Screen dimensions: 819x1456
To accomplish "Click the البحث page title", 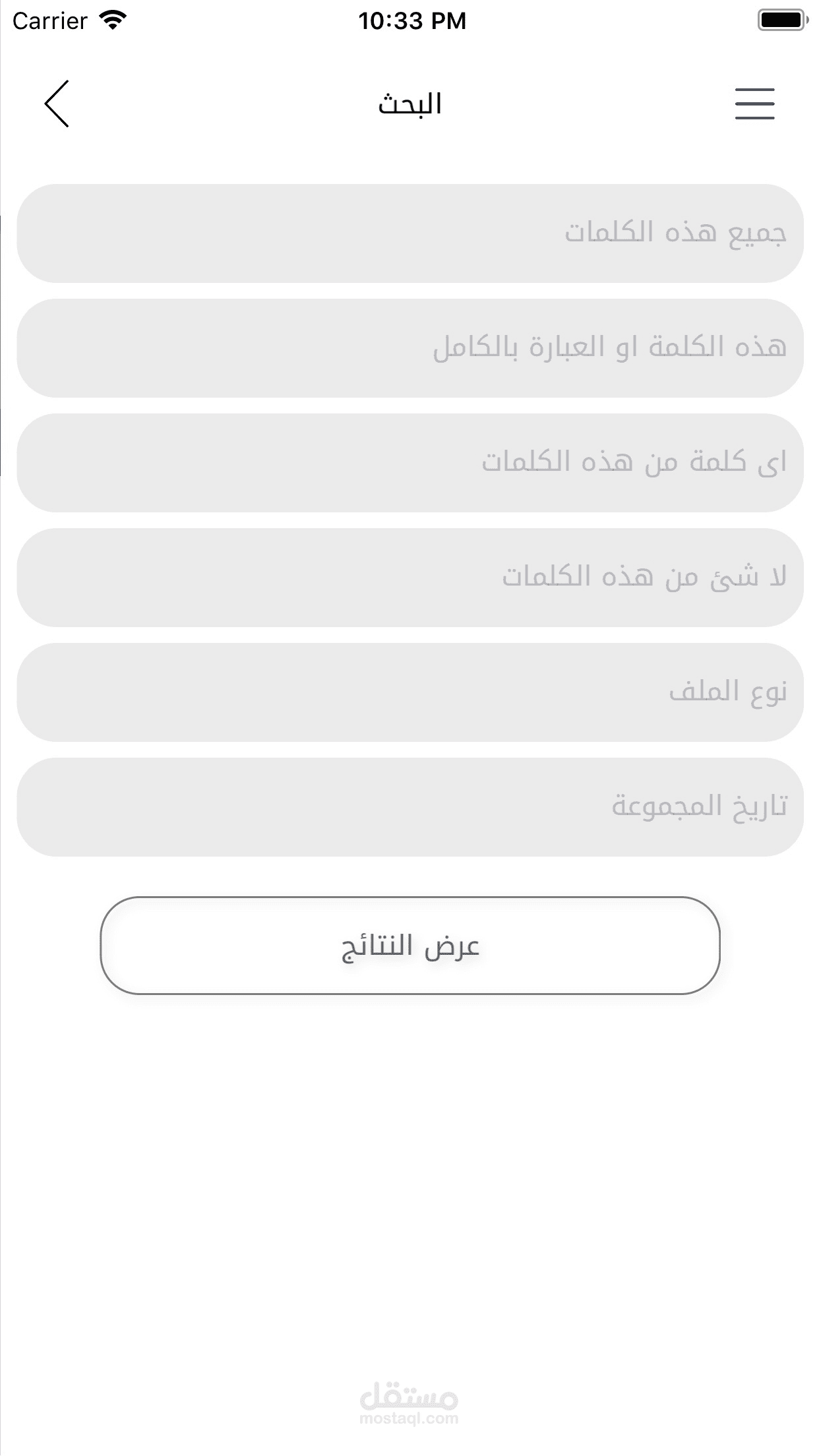I will [x=409, y=104].
